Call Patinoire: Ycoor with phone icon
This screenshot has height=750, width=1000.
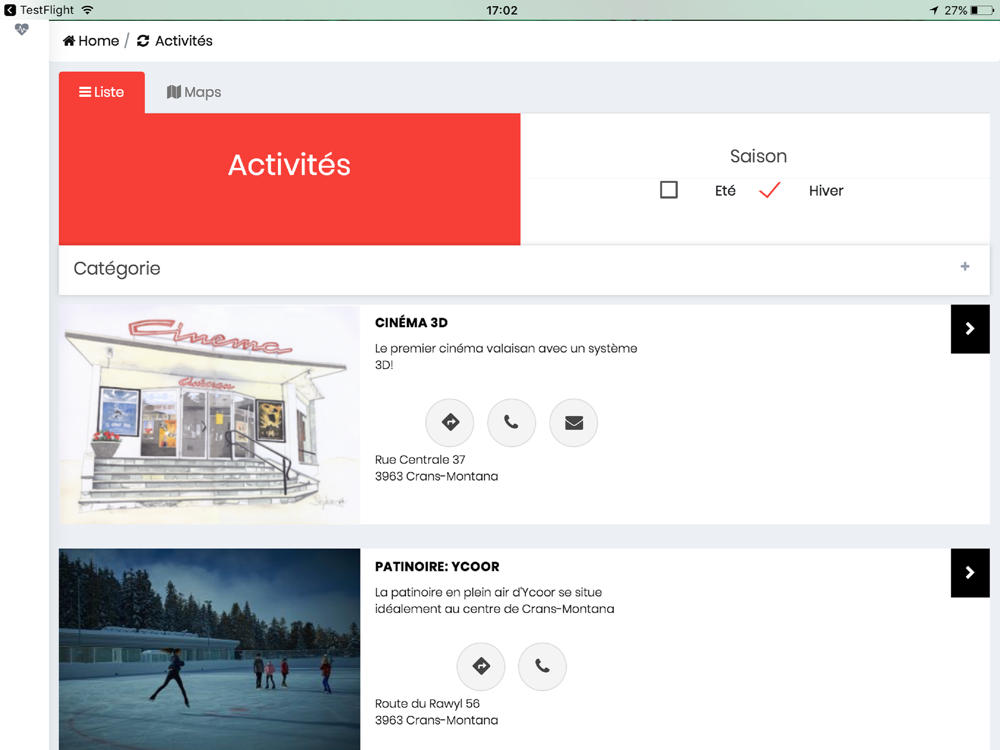(542, 666)
